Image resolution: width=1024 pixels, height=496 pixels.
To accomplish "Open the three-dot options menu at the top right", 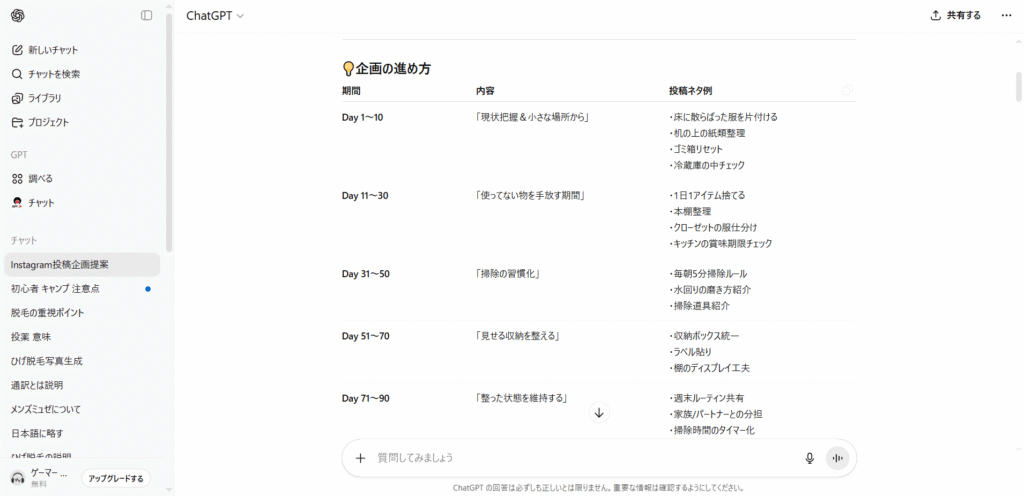I will [1006, 15].
